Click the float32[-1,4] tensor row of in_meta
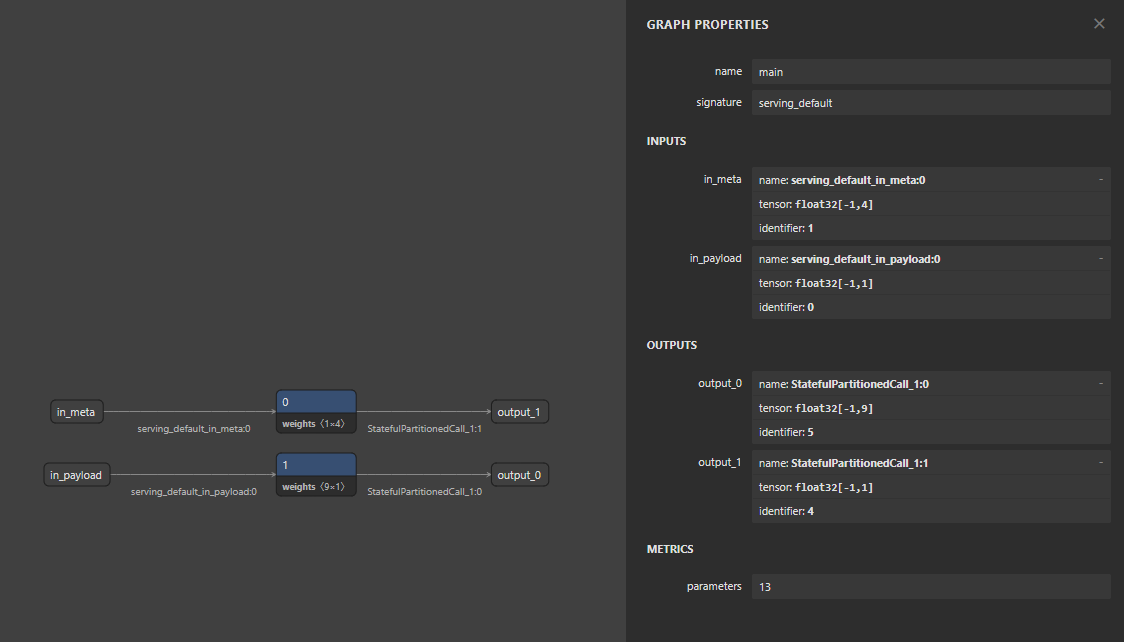The image size is (1124, 642). 930,204
